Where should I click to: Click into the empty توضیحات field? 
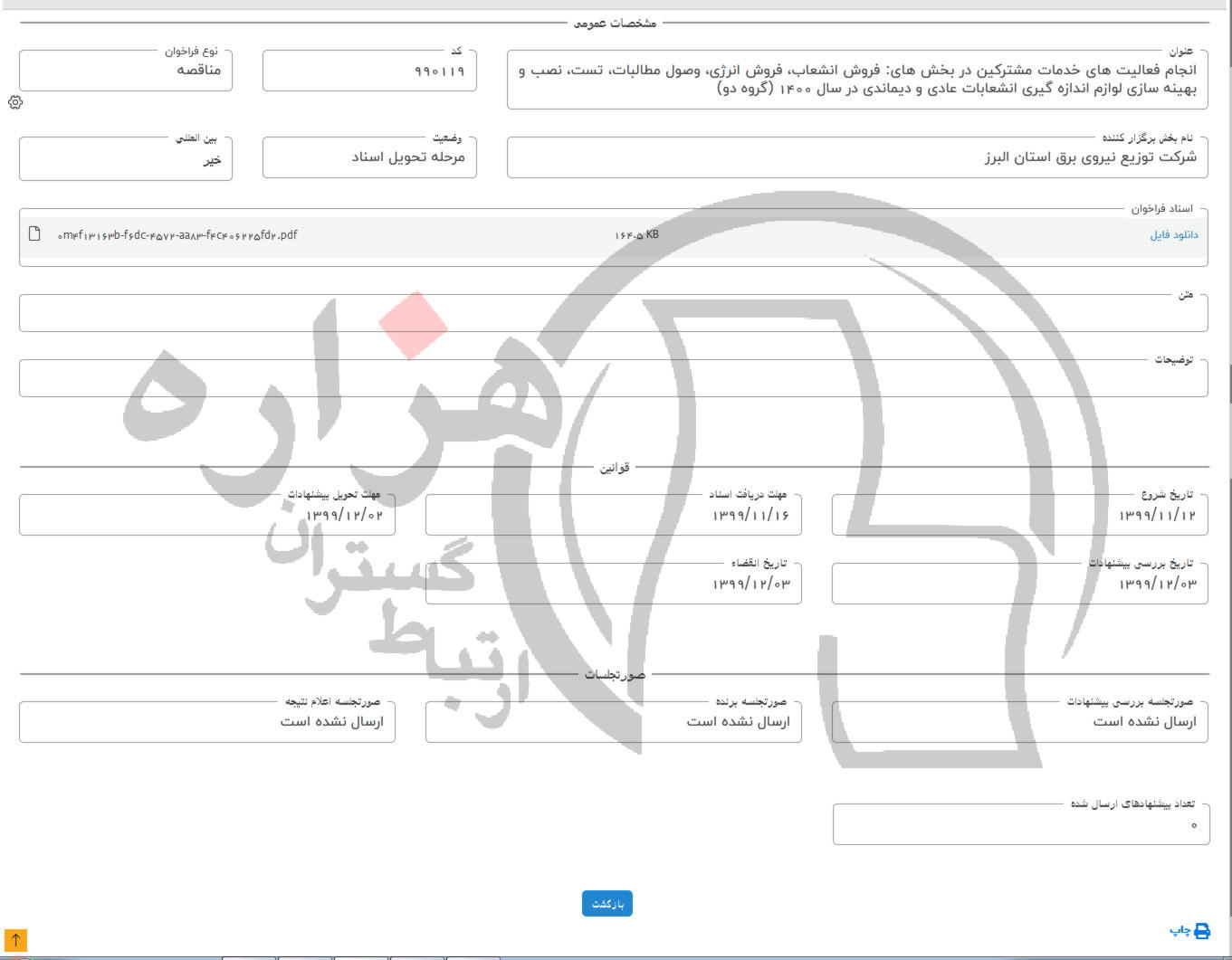(x=613, y=378)
